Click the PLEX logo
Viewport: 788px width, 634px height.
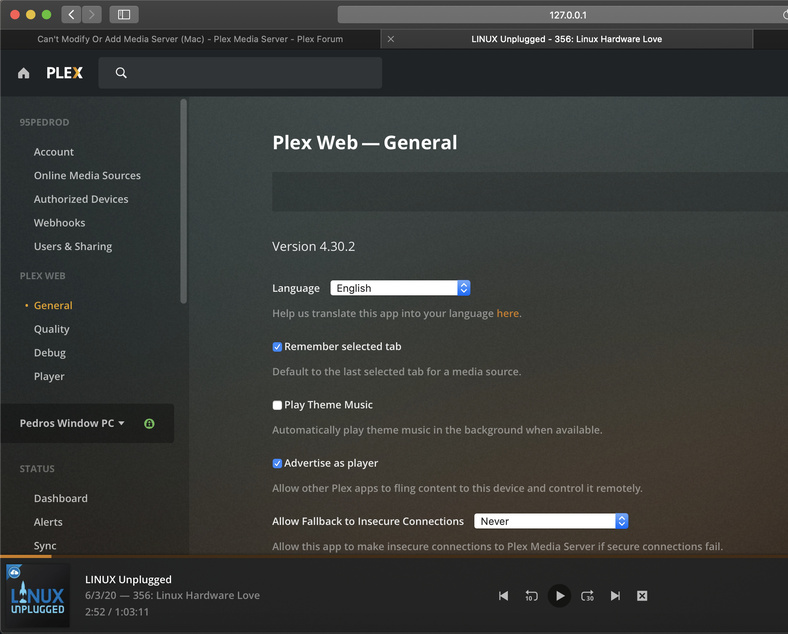tap(64, 73)
